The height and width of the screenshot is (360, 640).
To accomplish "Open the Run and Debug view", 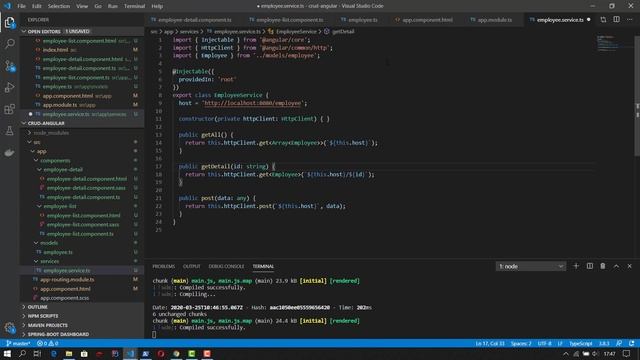I will (10, 87).
